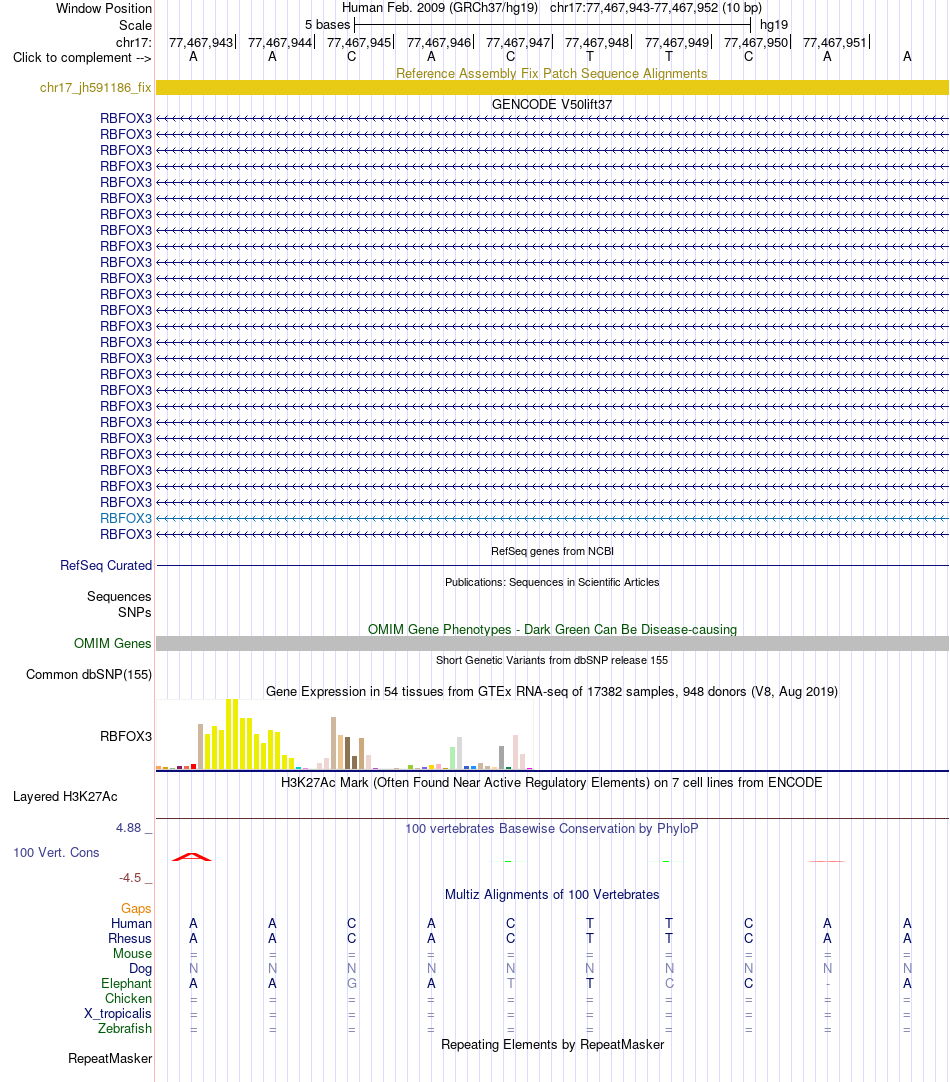This screenshot has height=1082, width=950.
Task: Click the light-blue RBFOX3 transcript label
Action: click(x=126, y=518)
